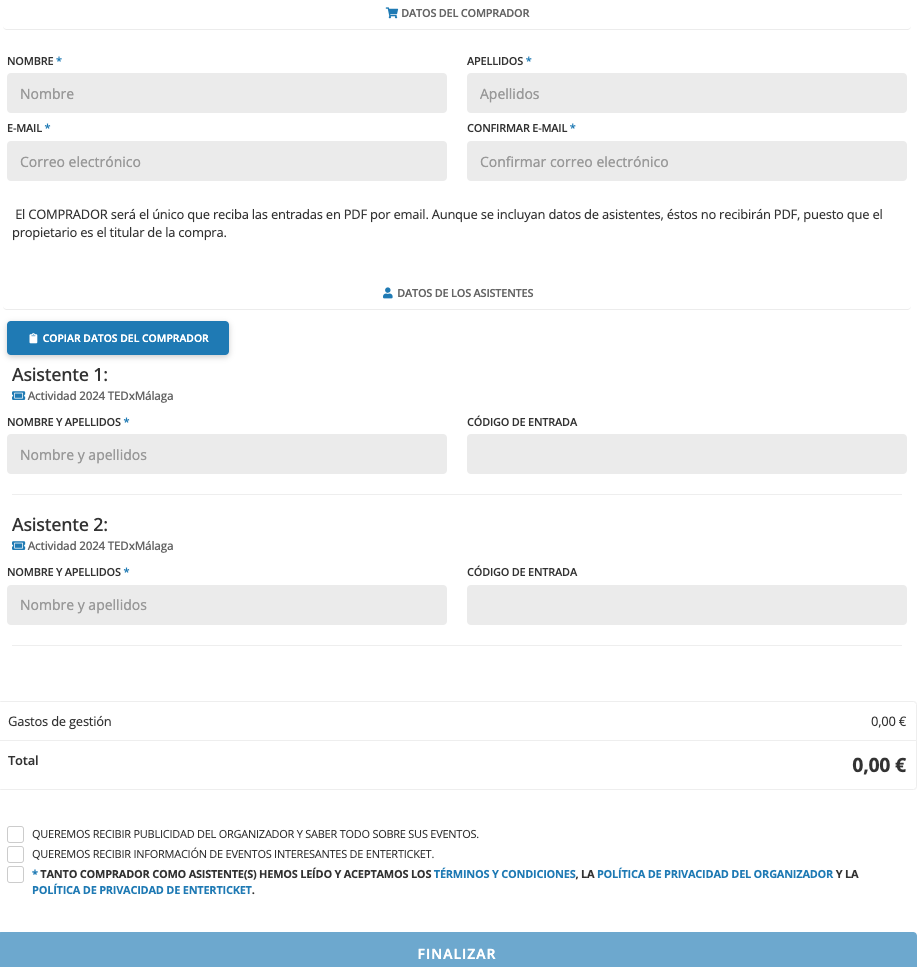Open Política de Privacidad de Enterticket link
The height and width of the screenshot is (967, 919).
coord(142,890)
